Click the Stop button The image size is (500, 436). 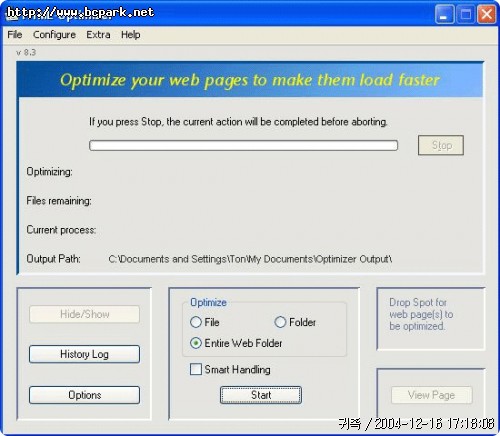(x=441, y=145)
